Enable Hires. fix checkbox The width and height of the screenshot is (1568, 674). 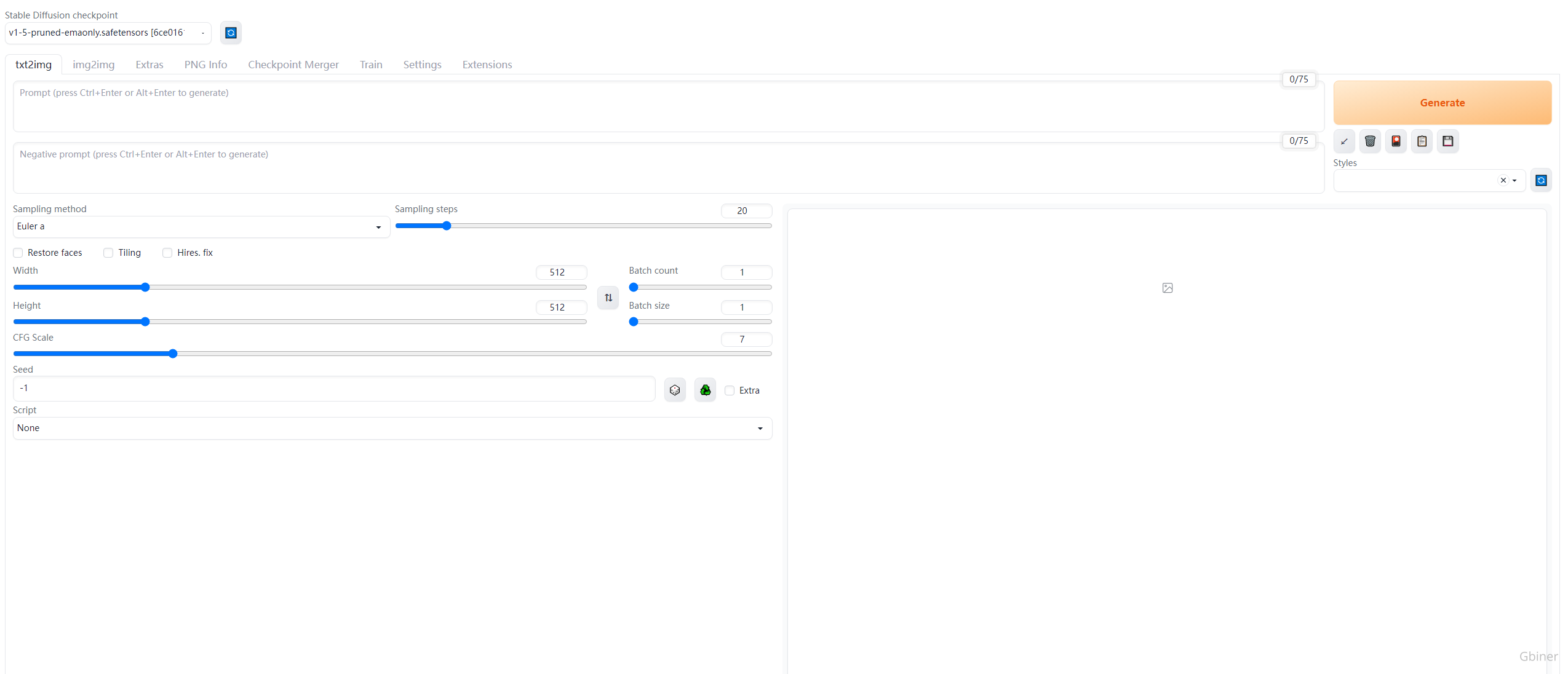tap(167, 253)
